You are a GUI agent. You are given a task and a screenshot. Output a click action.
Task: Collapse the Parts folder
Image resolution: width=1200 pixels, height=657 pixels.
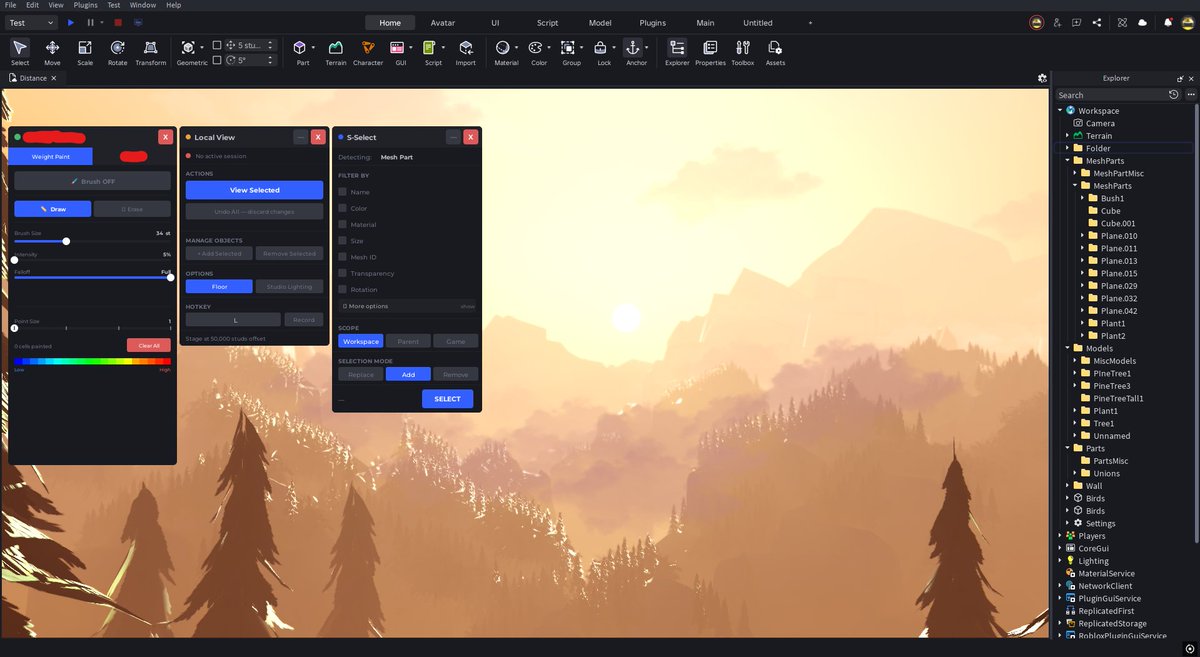coord(1068,448)
